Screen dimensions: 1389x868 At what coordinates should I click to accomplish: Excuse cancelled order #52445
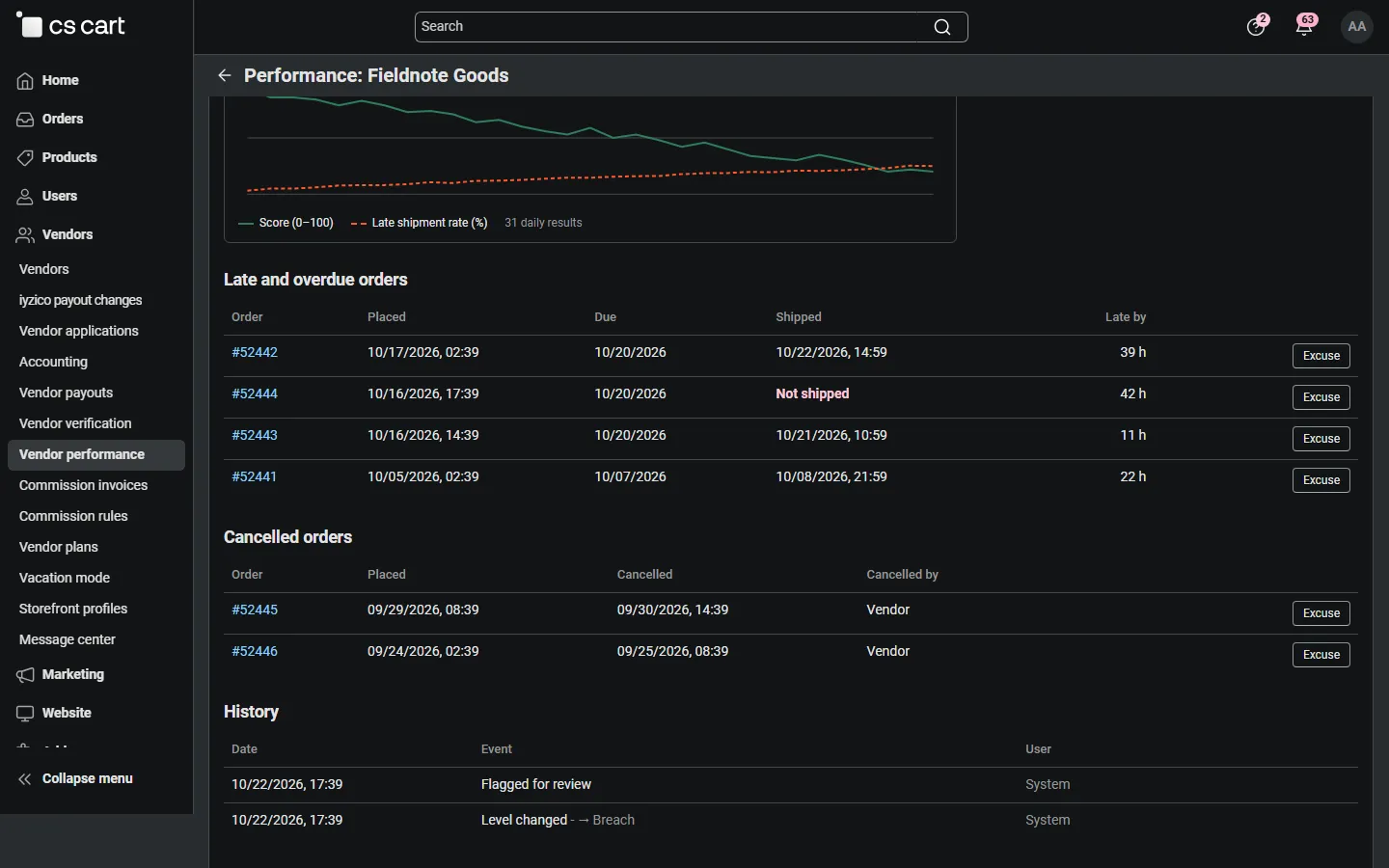coord(1321,613)
